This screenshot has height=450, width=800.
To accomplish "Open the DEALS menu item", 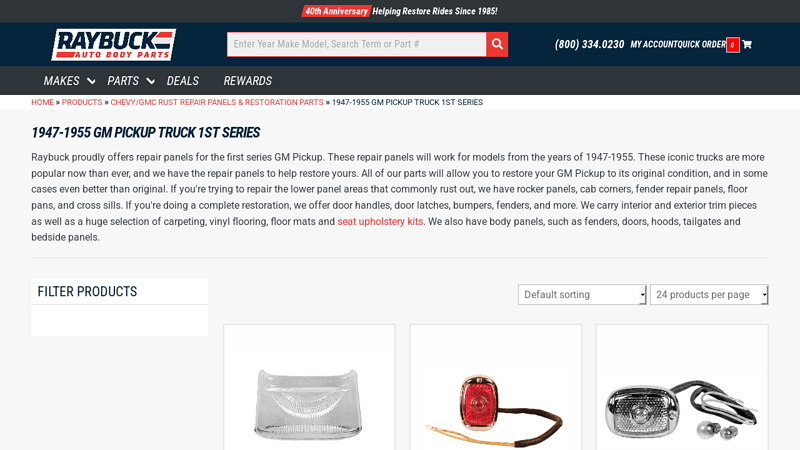I will [x=183, y=81].
